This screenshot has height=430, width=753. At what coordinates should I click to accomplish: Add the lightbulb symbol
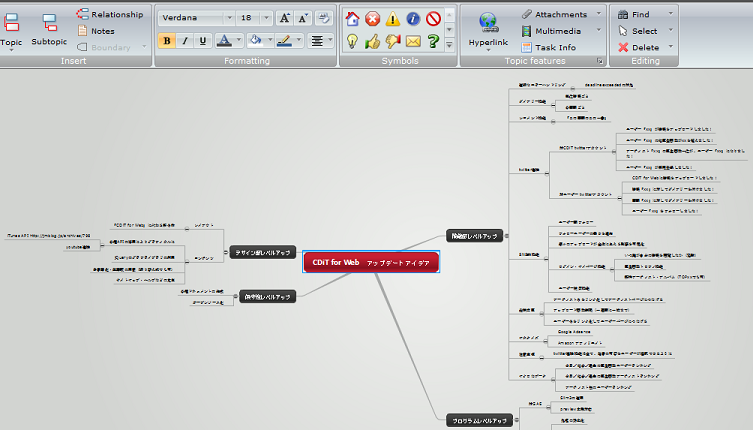352,41
